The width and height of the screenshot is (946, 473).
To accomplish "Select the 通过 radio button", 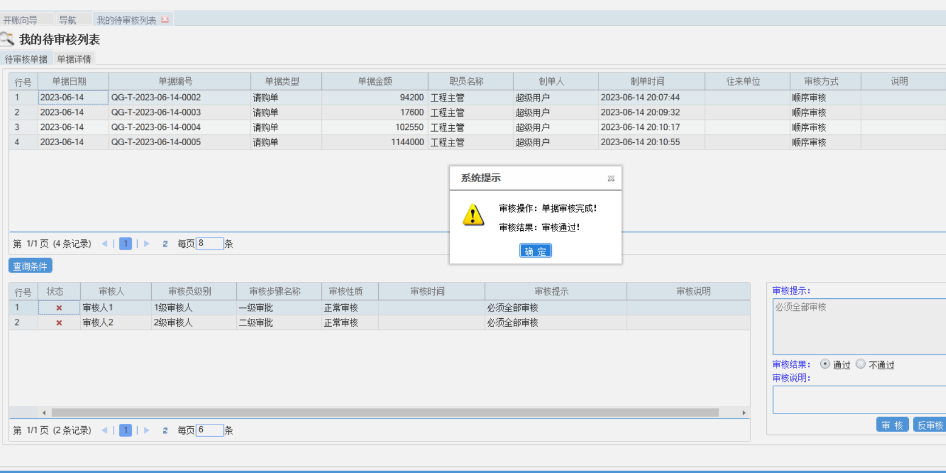I will point(825,364).
